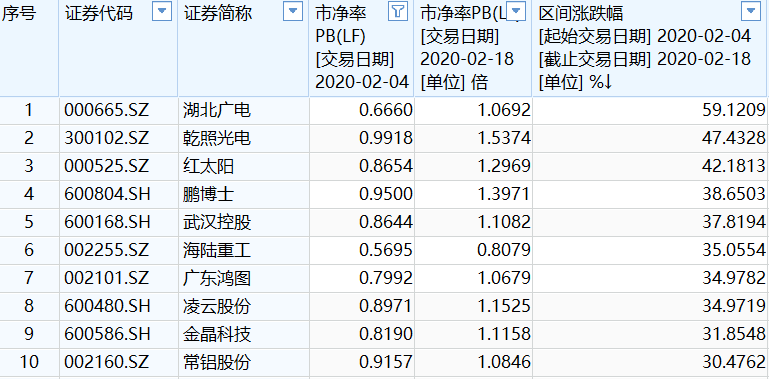The width and height of the screenshot is (769, 379).
Task: Select stock code 600804.SH
Action: coord(106,194)
